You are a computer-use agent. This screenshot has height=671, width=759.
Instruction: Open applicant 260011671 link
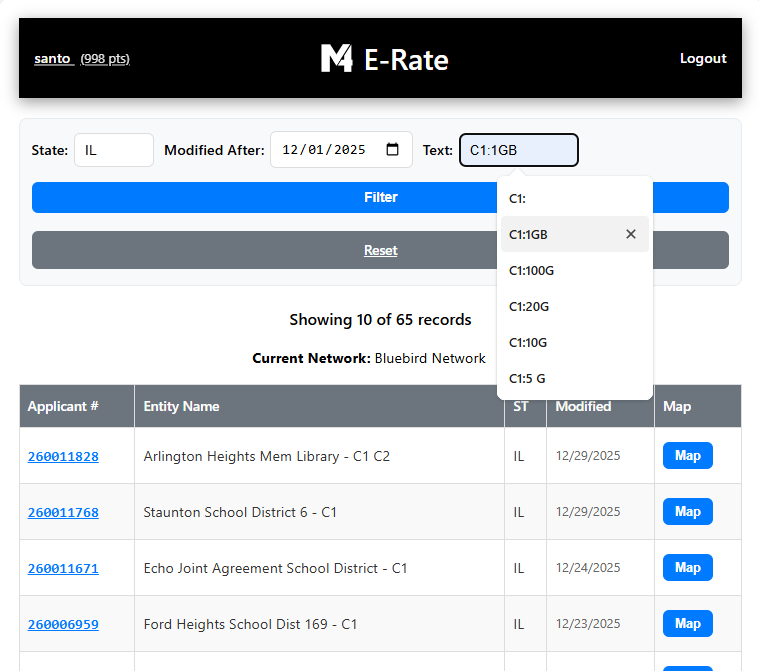pos(63,568)
